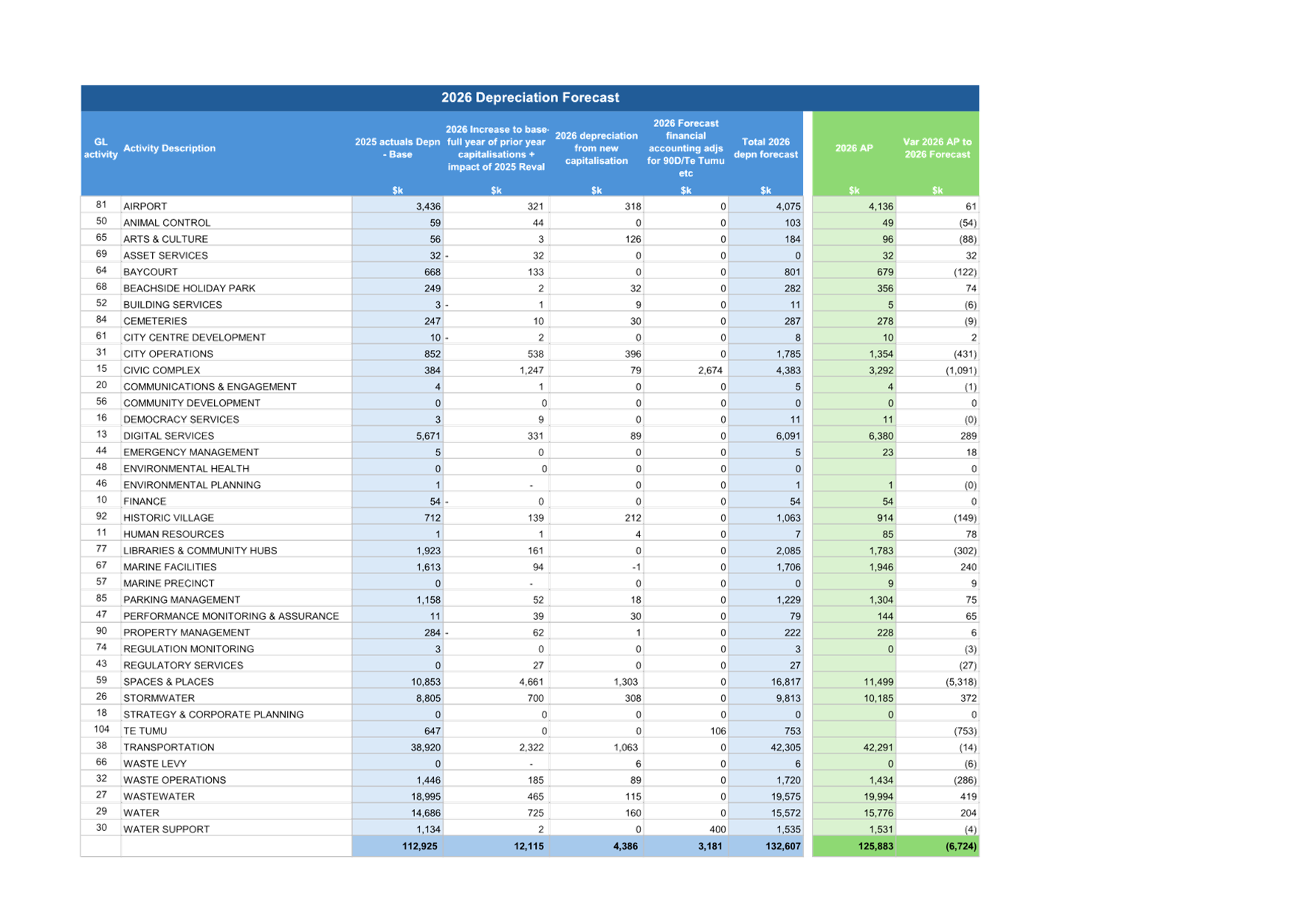This screenshot has width=1308, height=924.
Task: Click the 2026 Depreciation Forecast title bar
Action: pyautogui.click(x=530, y=97)
